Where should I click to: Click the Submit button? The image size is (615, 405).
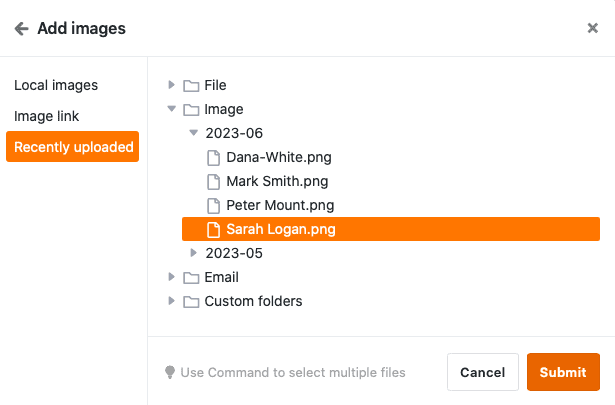click(x=563, y=372)
